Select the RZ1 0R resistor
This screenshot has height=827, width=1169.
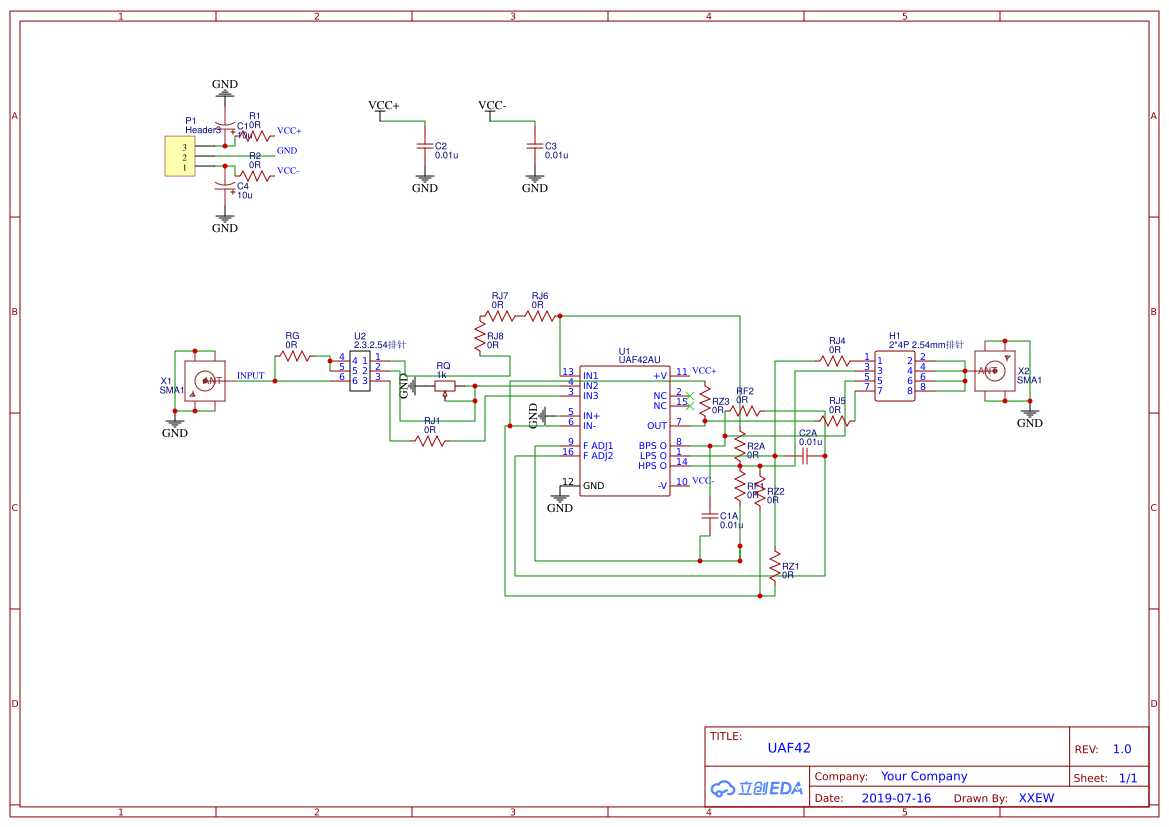(x=775, y=565)
